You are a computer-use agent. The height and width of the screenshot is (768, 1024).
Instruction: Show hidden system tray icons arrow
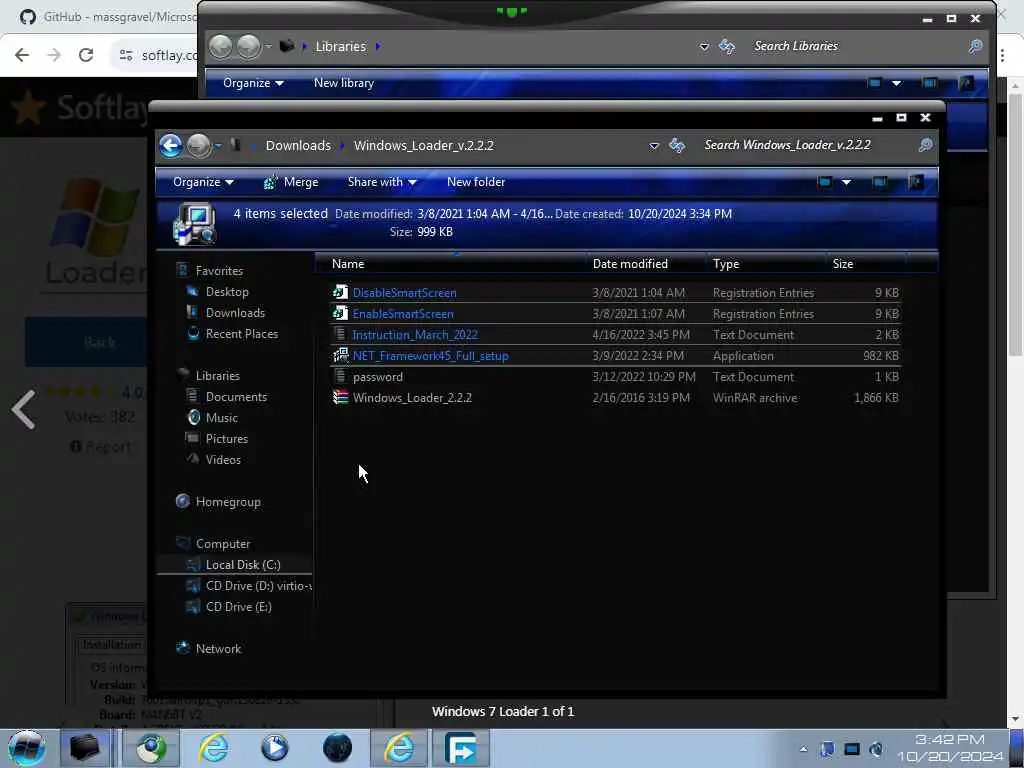coord(803,749)
